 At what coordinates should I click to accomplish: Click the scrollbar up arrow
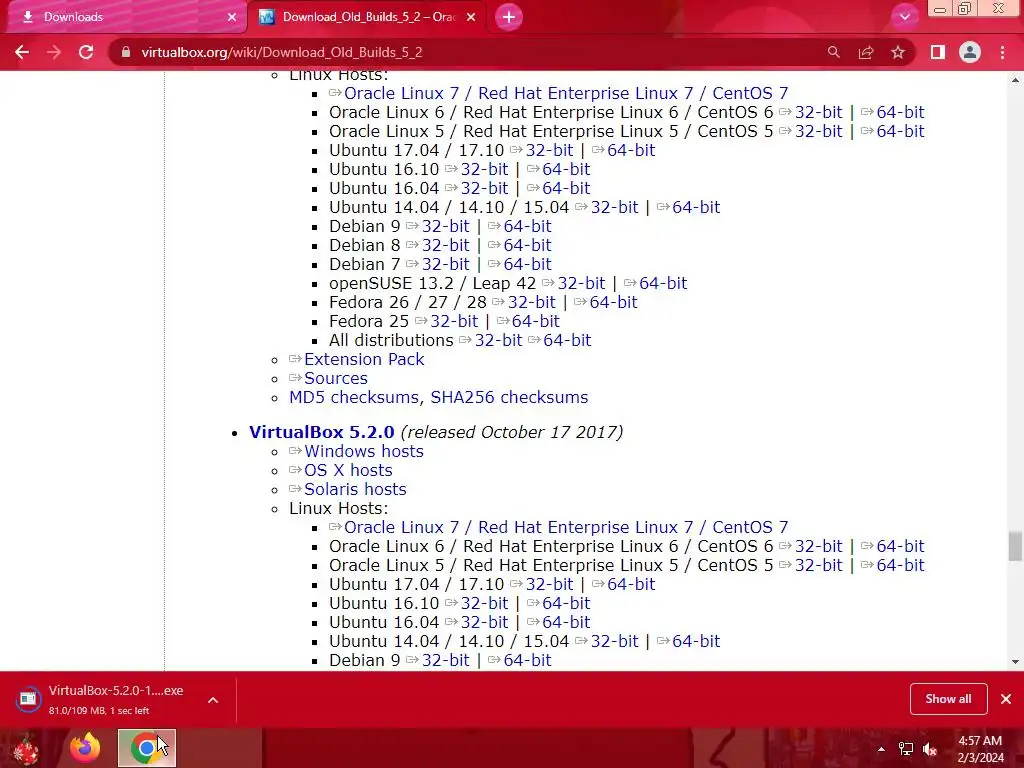pyautogui.click(x=1015, y=80)
